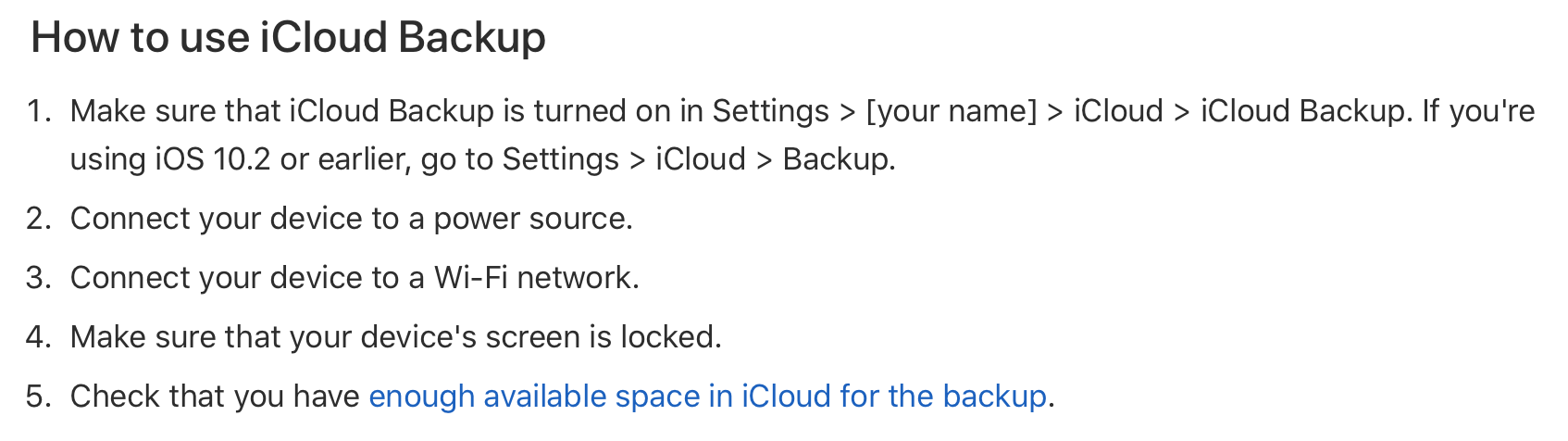Click the step Connect your device to a power source

pos(352,219)
